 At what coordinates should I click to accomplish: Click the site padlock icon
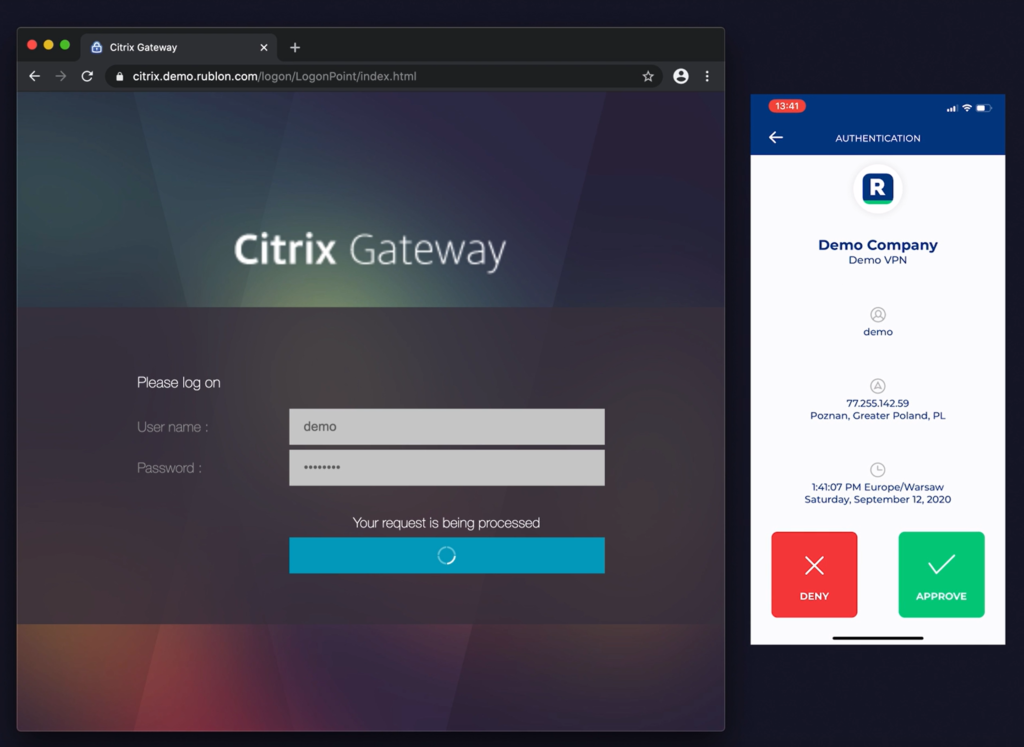pyautogui.click(x=120, y=76)
